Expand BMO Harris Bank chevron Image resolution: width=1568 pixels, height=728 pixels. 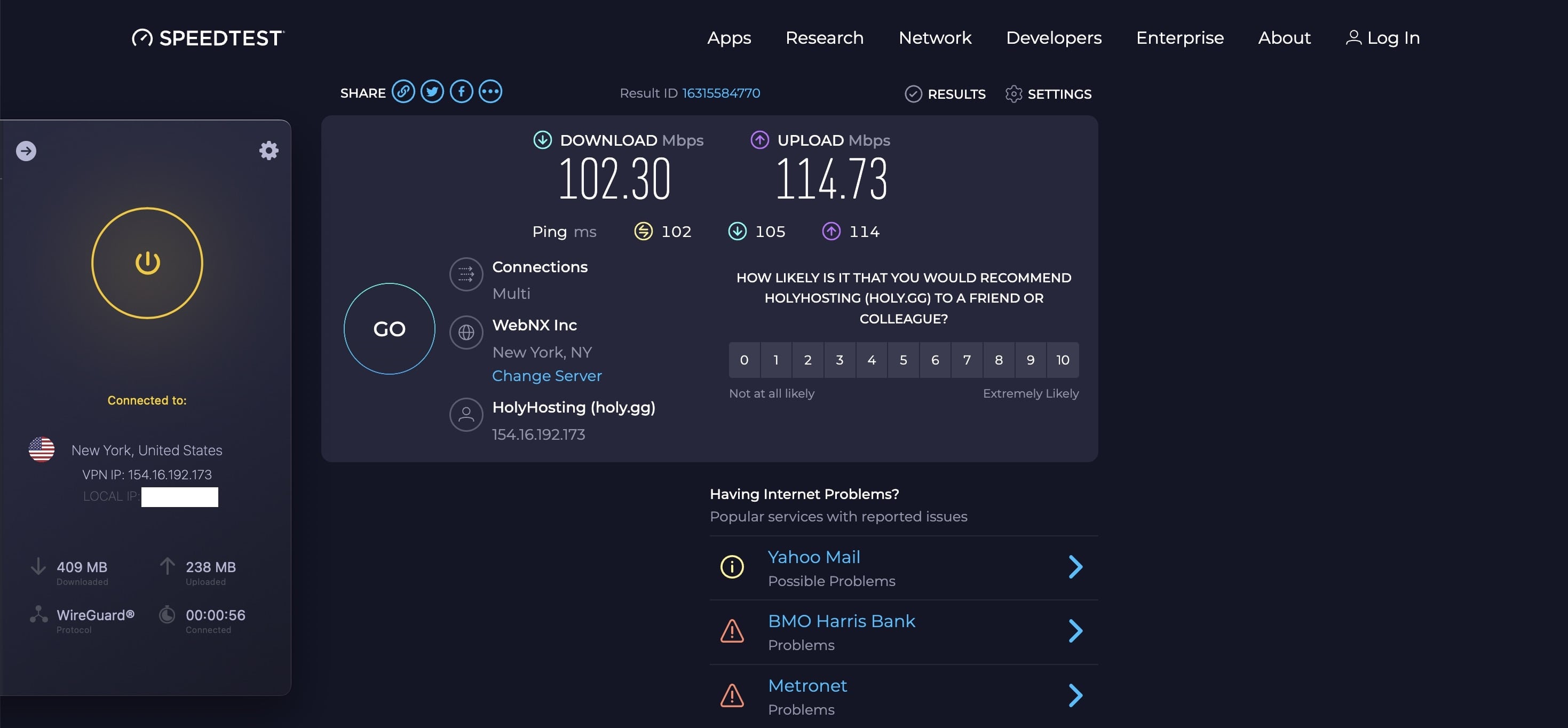pos(1075,631)
